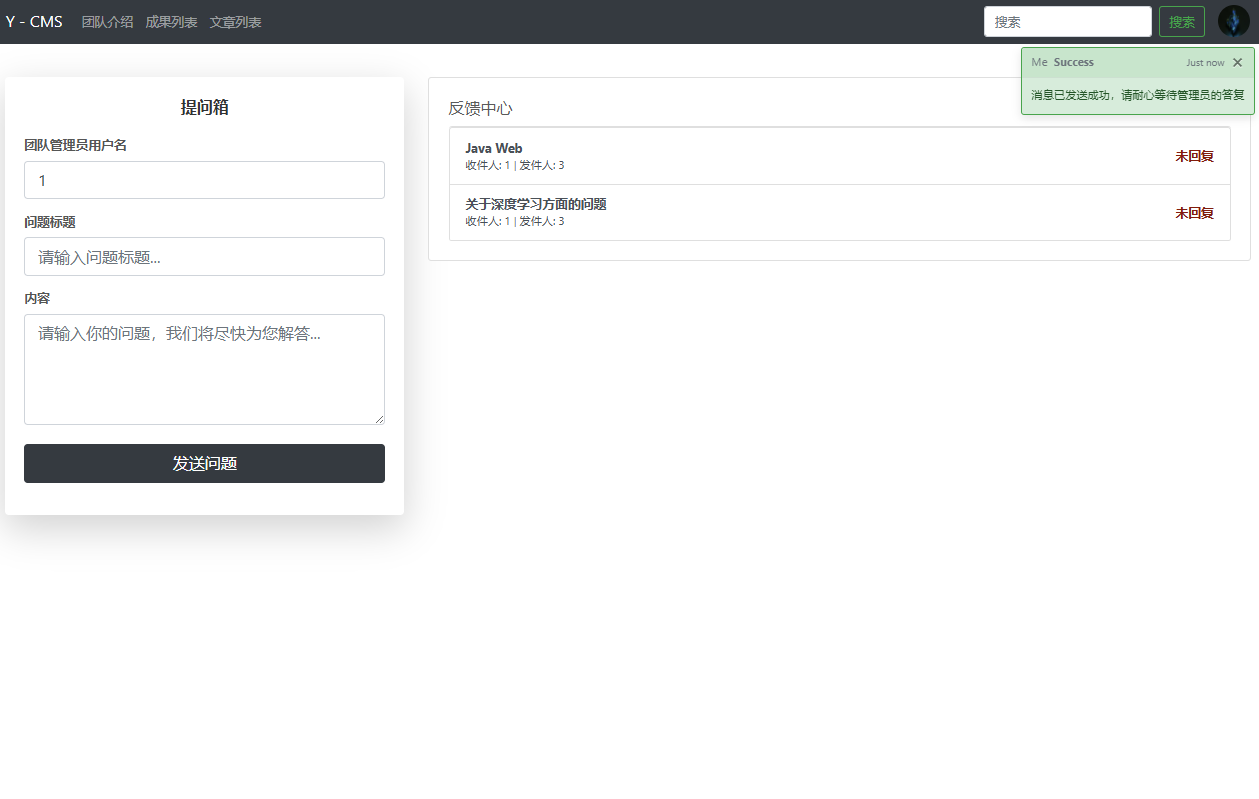This screenshot has height=799, width=1259.
Task: Click the 消息已发送成功 toast message body
Action: point(1137,95)
